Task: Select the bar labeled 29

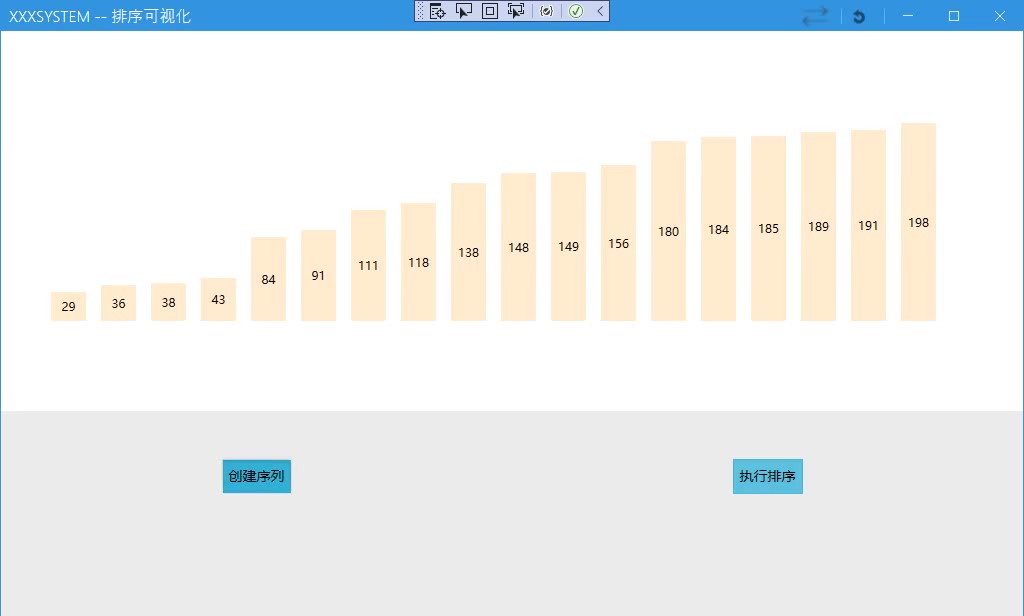Action: tap(68, 306)
